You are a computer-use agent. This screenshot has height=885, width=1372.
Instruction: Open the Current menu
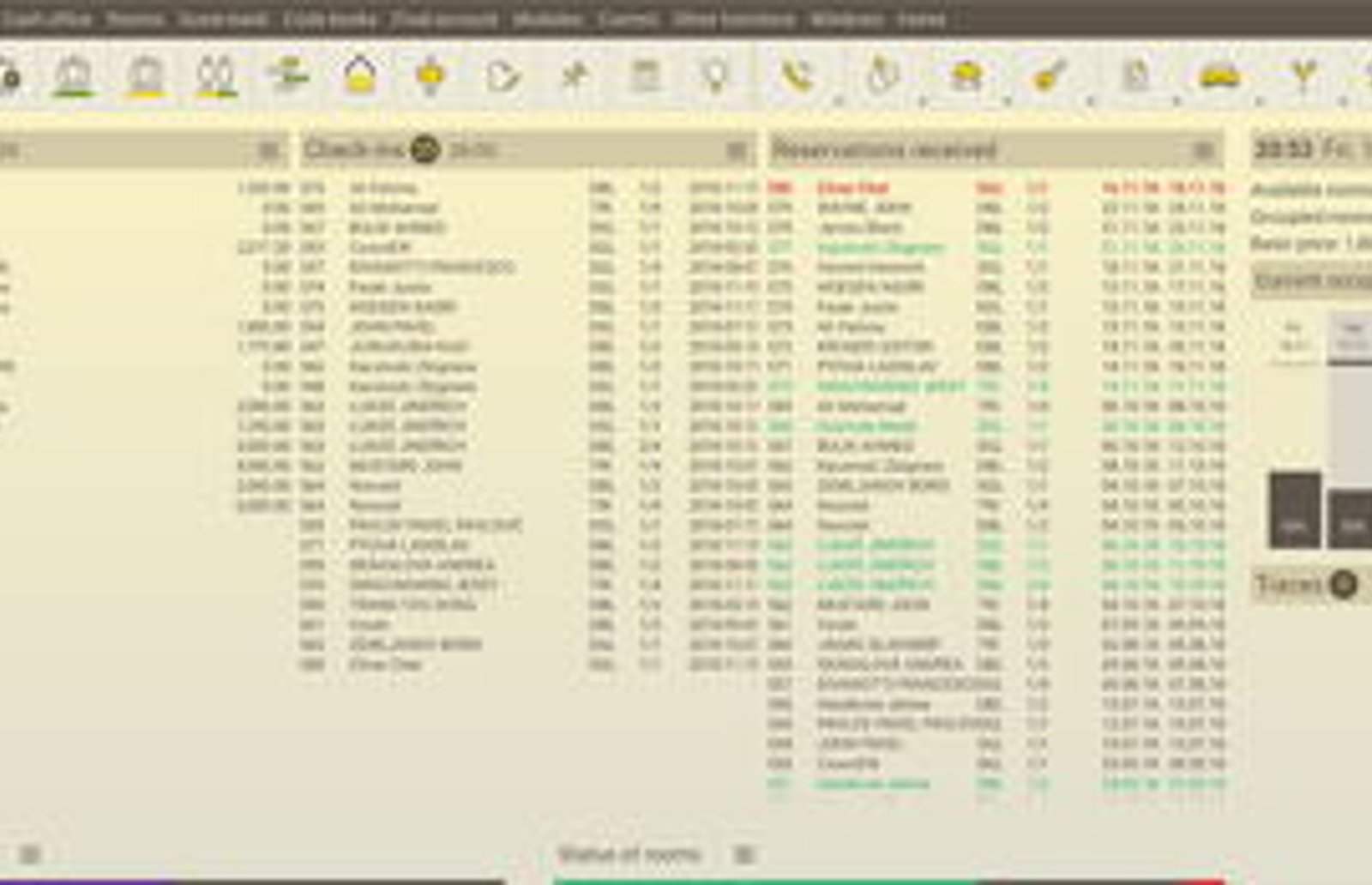point(628,19)
